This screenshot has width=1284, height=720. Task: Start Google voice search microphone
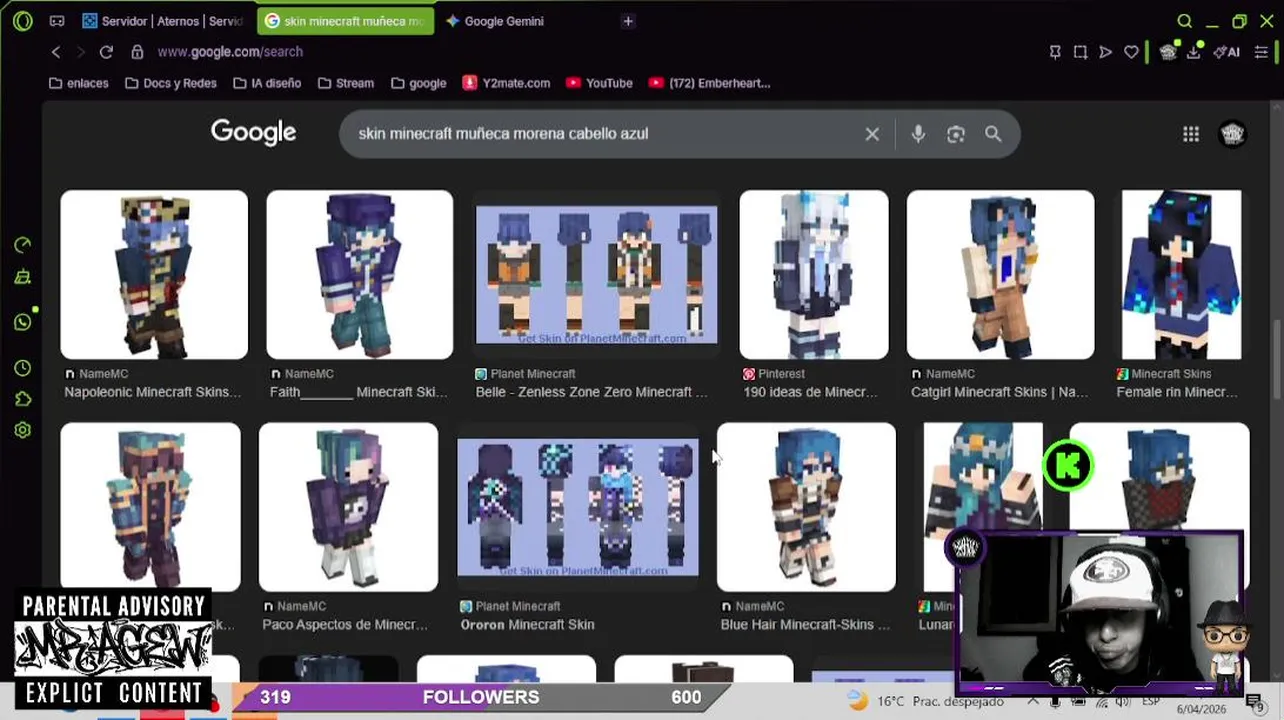tap(918, 134)
